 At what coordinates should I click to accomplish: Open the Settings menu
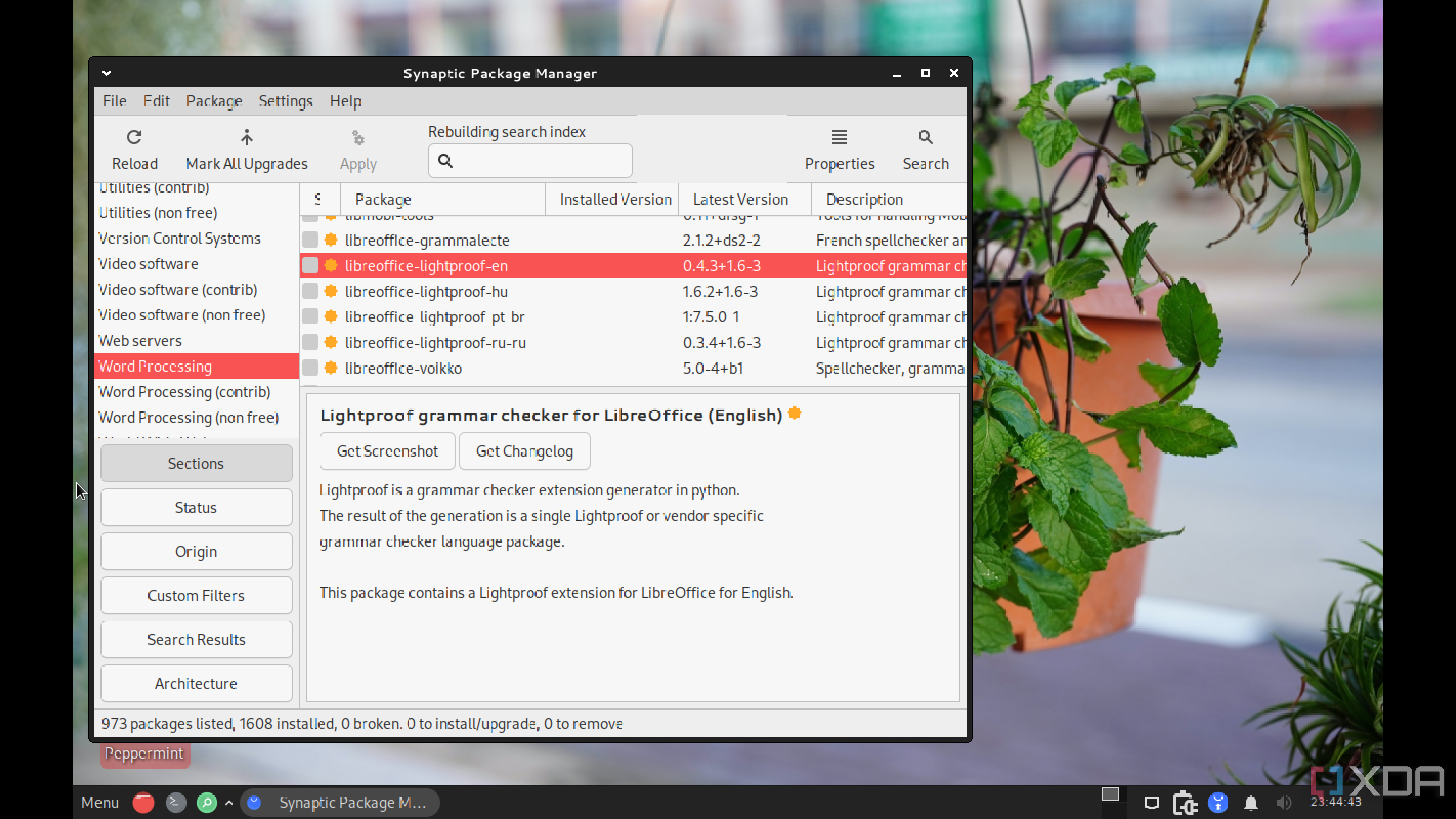286,101
